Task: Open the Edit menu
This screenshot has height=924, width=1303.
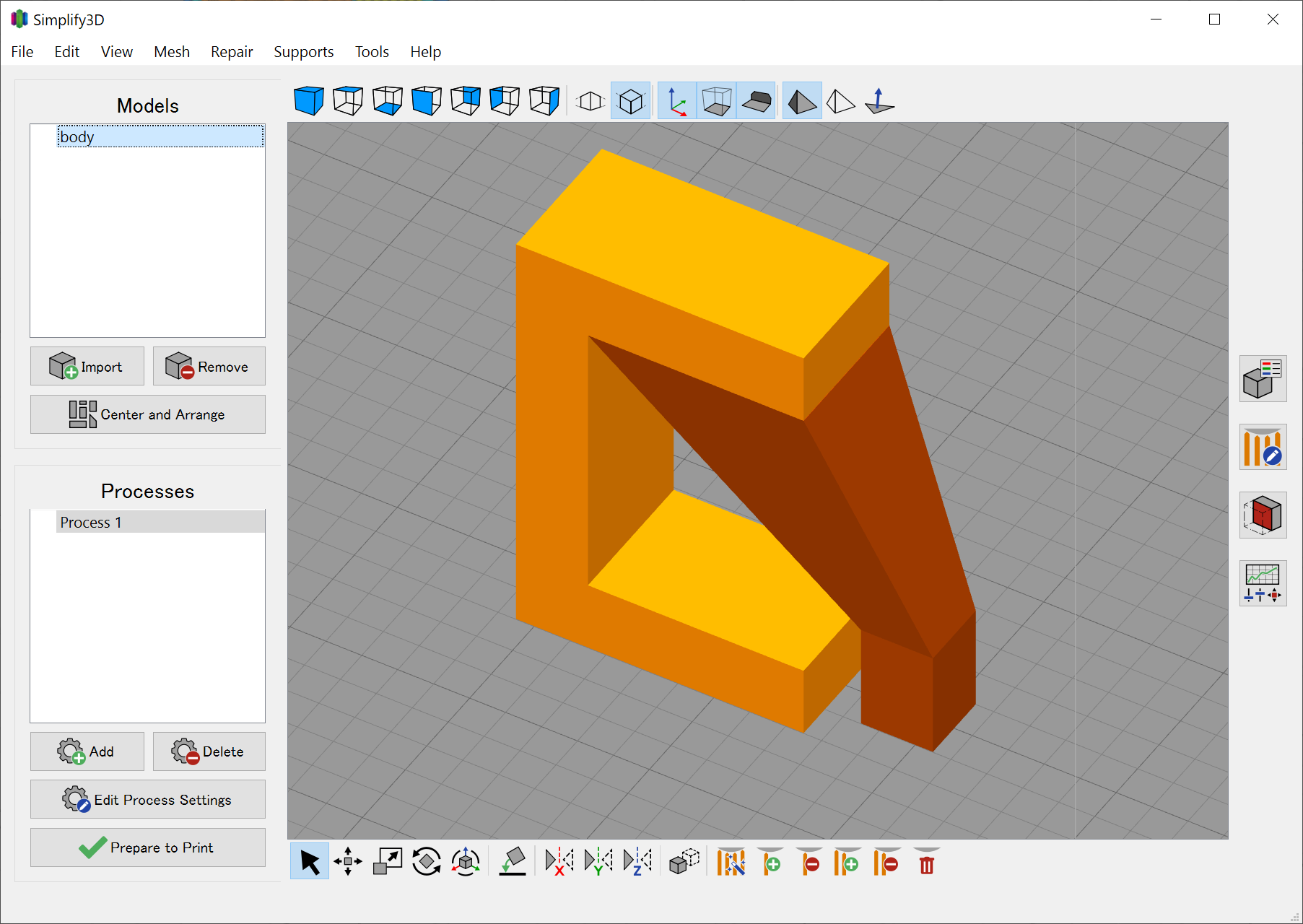Action: (67, 52)
